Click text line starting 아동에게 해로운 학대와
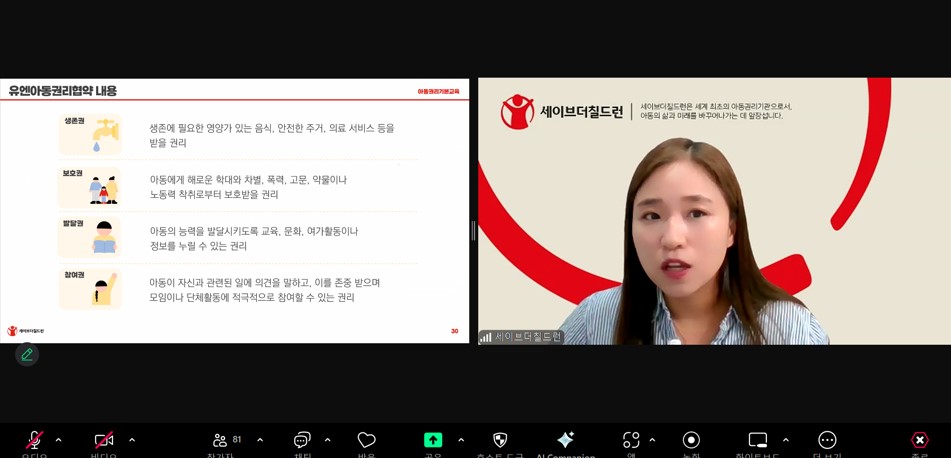The image size is (951, 458). click(x=248, y=180)
